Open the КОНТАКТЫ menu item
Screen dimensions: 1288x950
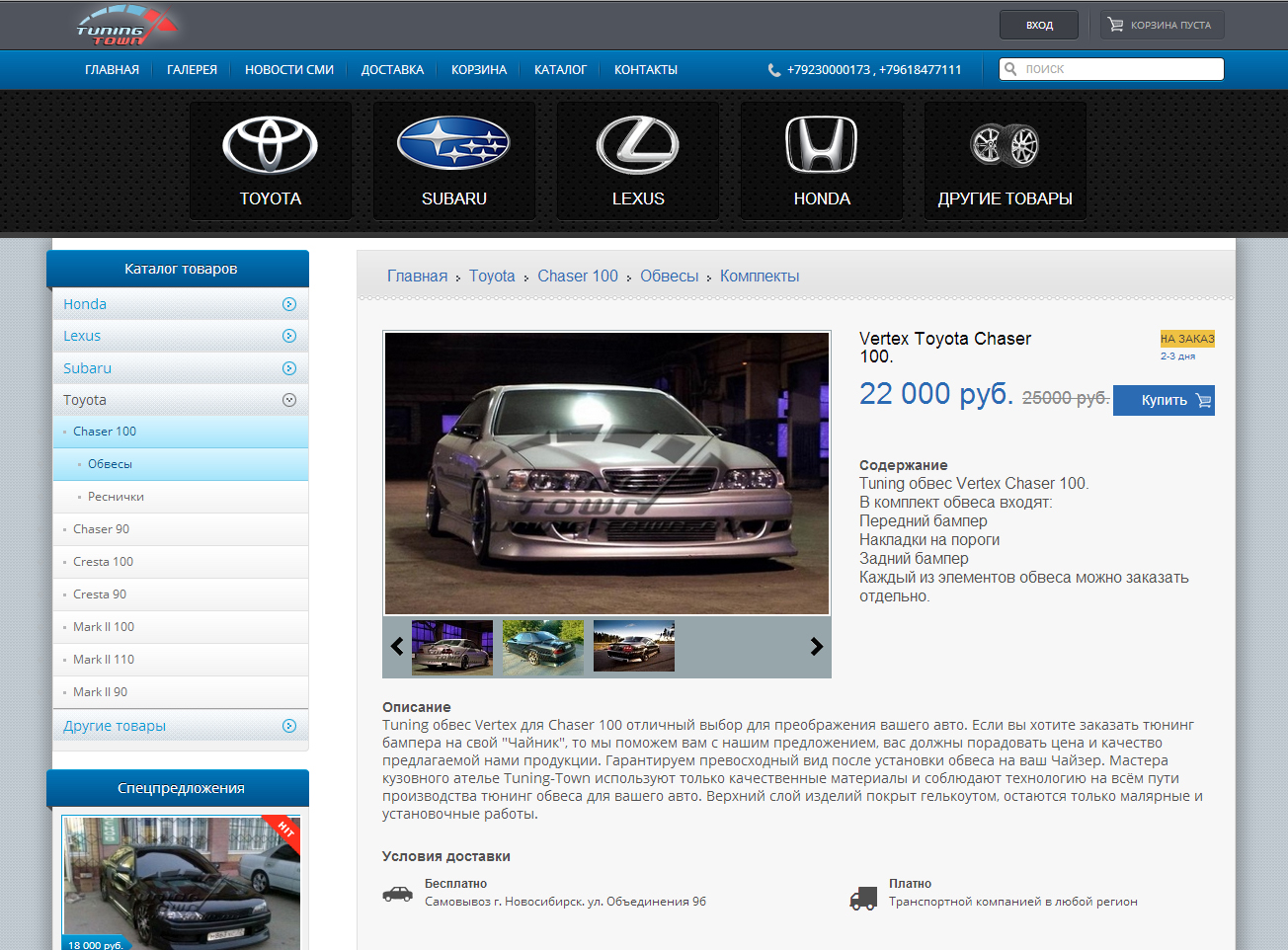[646, 70]
